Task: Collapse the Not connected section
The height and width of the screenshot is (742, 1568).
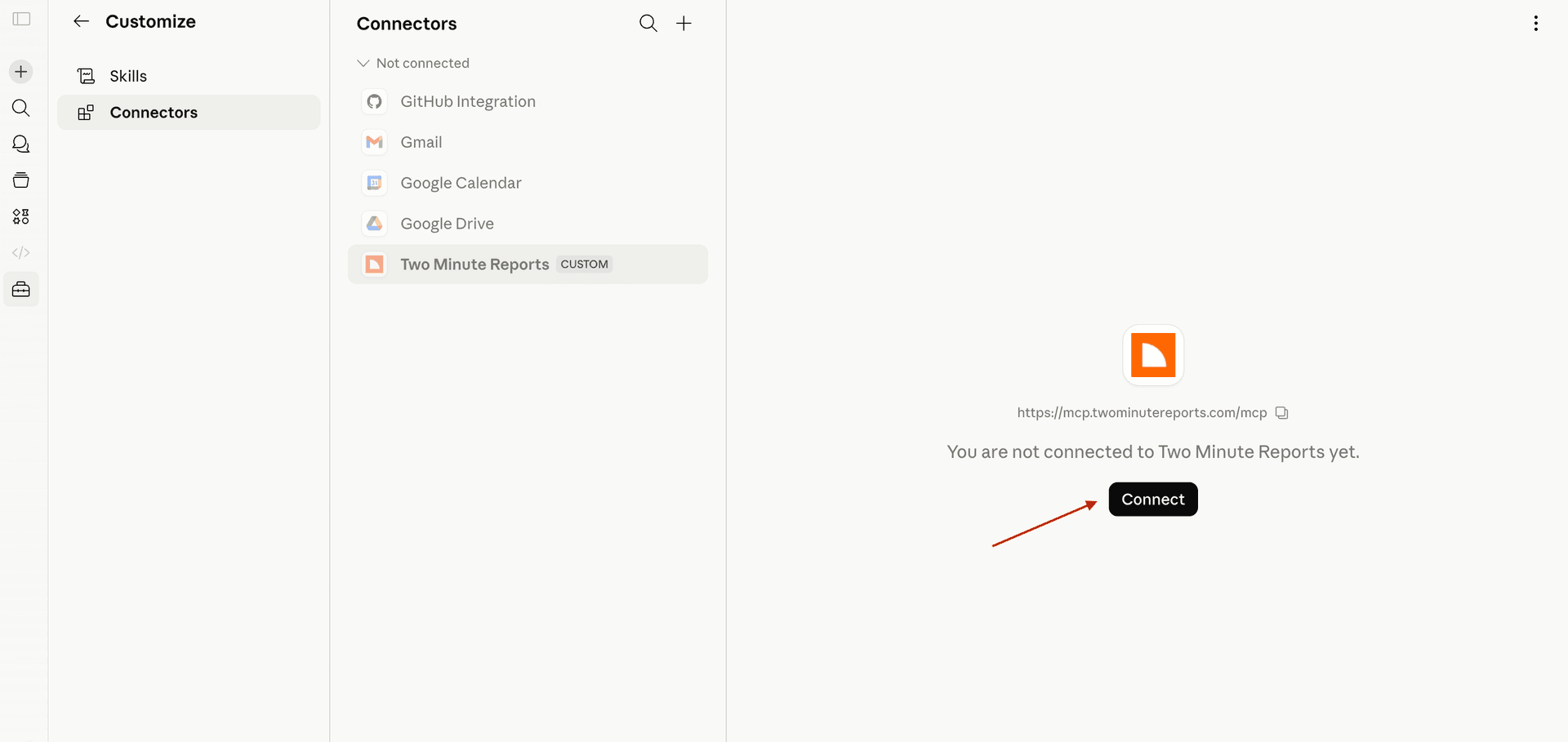Action: point(413,63)
